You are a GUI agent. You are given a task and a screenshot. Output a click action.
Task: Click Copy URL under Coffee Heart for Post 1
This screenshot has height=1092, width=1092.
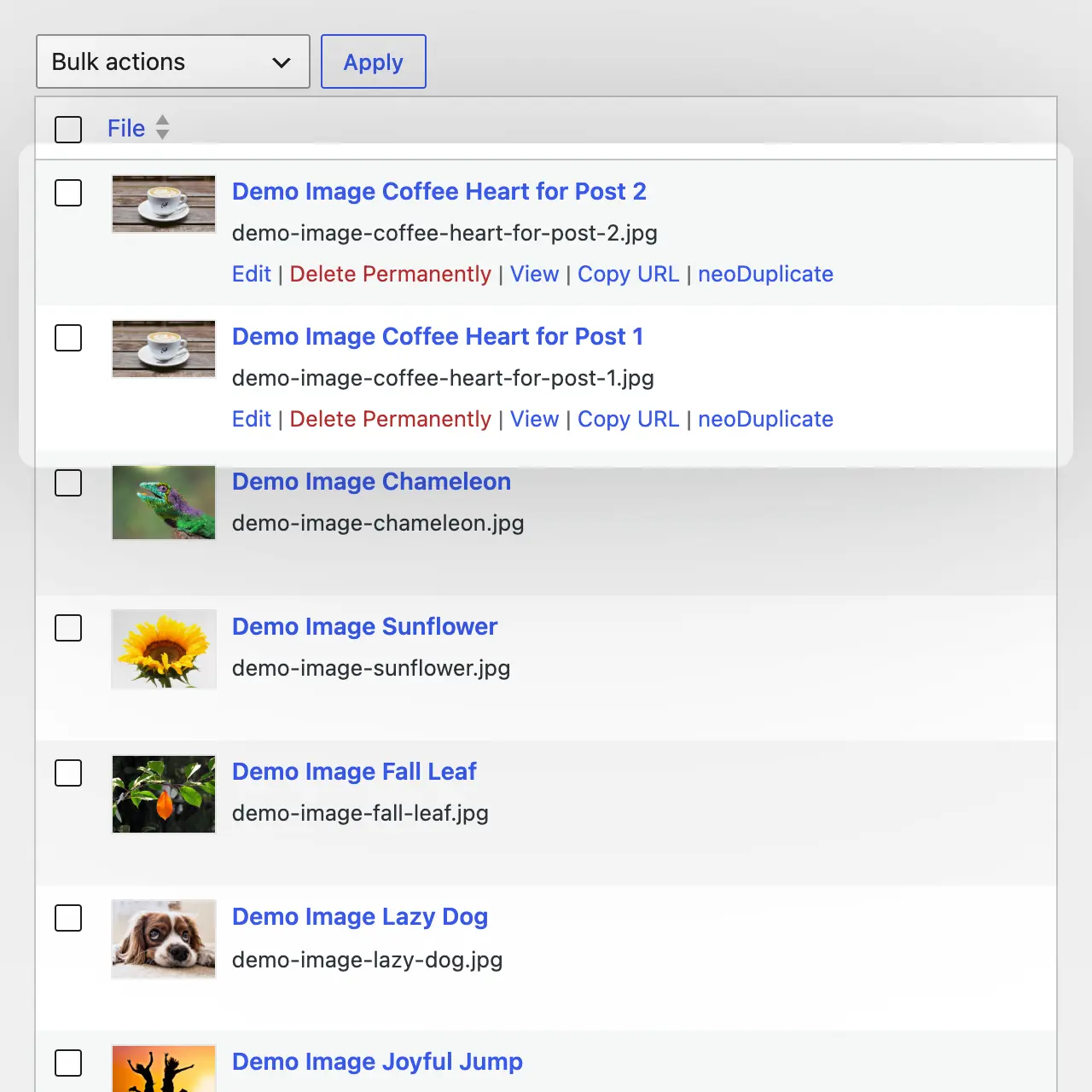pyautogui.click(x=629, y=419)
